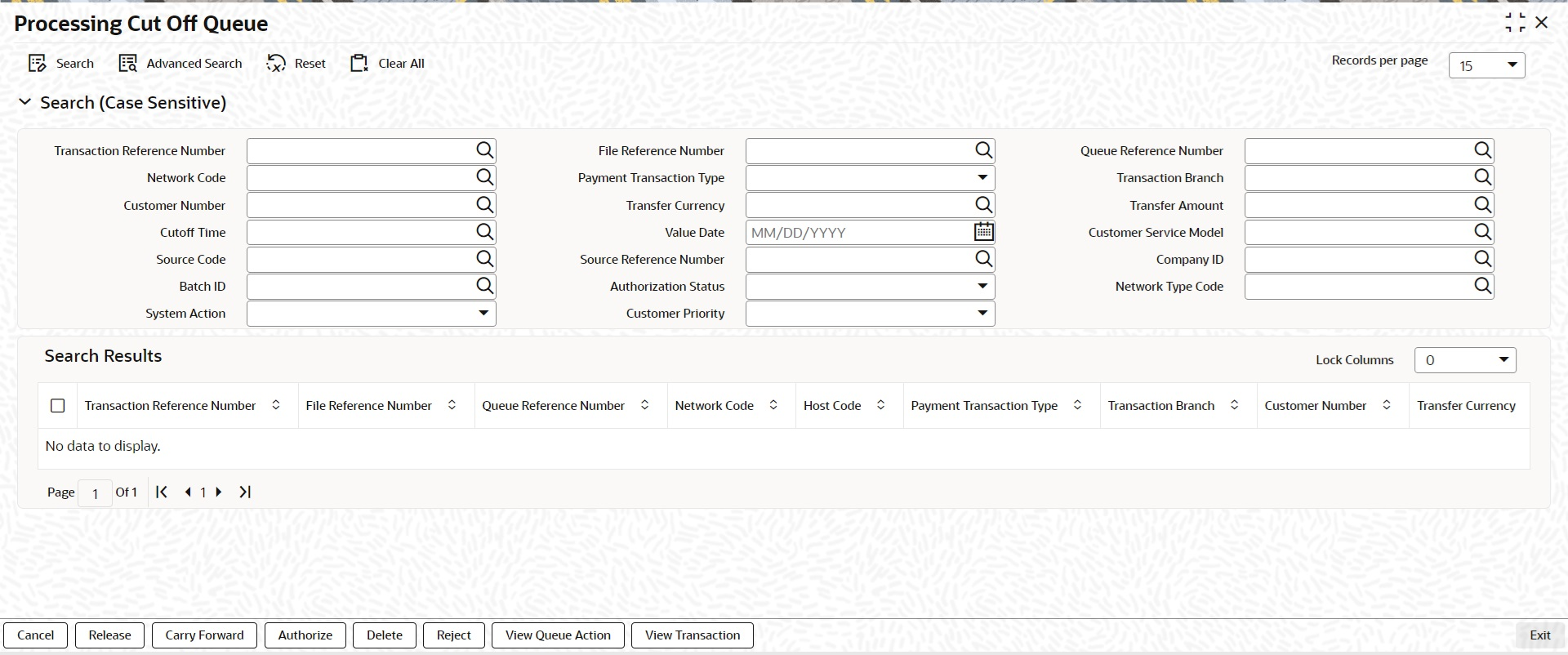Open lookup for Queue Reference Number
The height and width of the screenshot is (655, 1568).
pyautogui.click(x=1482, y=150)
